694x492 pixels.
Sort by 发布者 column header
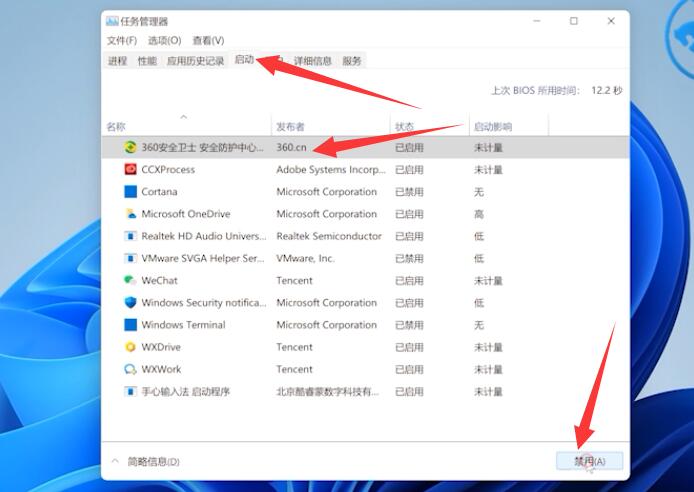(331, 127)
